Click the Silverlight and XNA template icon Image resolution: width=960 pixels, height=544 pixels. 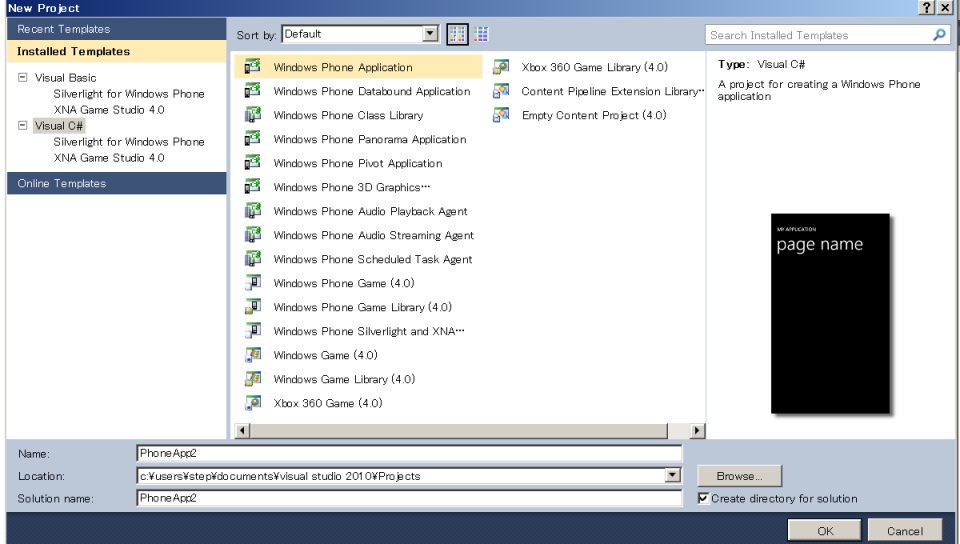click(252, 330)
